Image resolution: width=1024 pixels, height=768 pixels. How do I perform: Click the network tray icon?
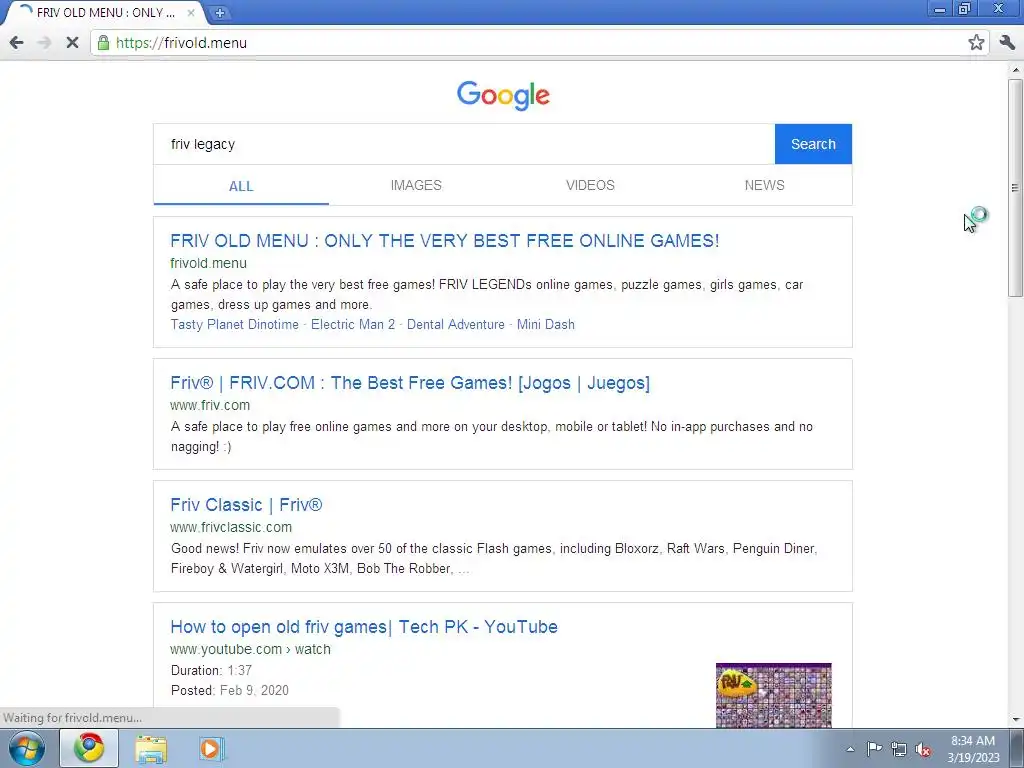[x=899, y=750]
